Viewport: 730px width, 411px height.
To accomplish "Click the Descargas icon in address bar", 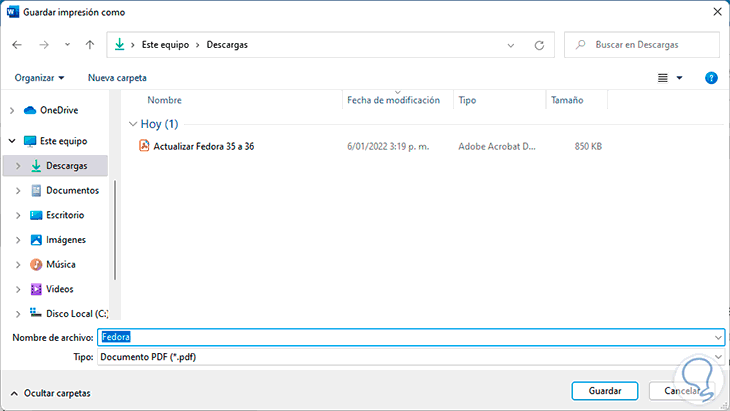I will 120,44.
